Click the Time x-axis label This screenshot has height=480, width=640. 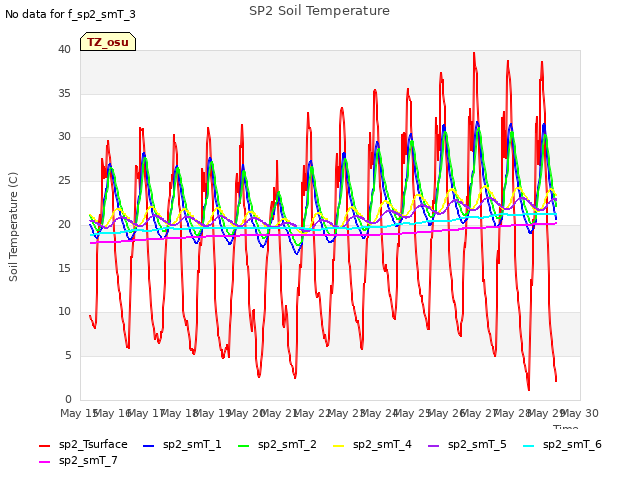(x=566, y=427)
